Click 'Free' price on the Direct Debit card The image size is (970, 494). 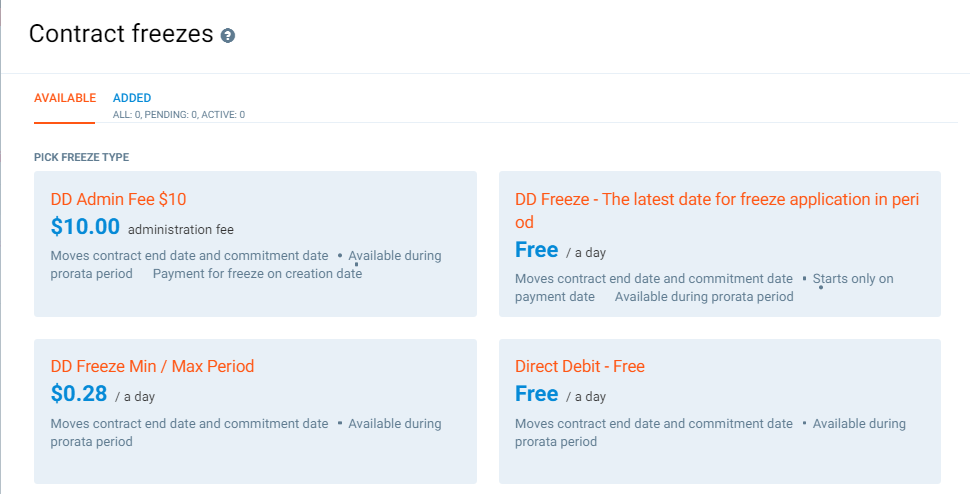point(536,394)
